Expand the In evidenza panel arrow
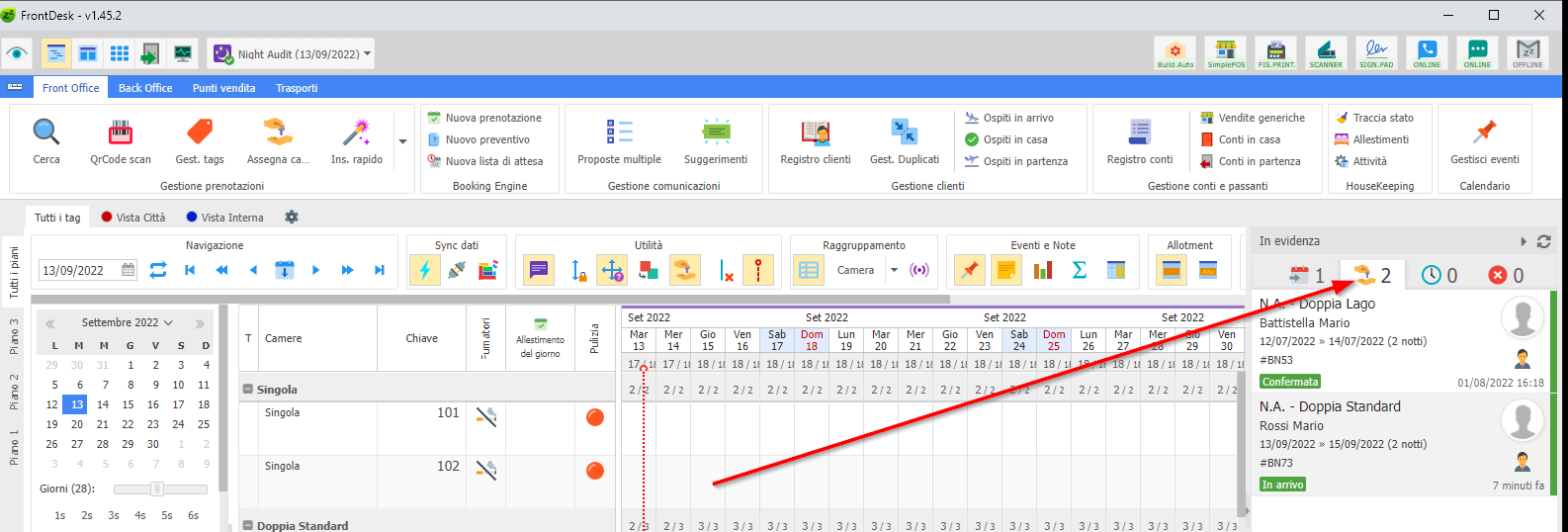Viewport: 1568px width, 532px height. click(x=1524, y=241)
